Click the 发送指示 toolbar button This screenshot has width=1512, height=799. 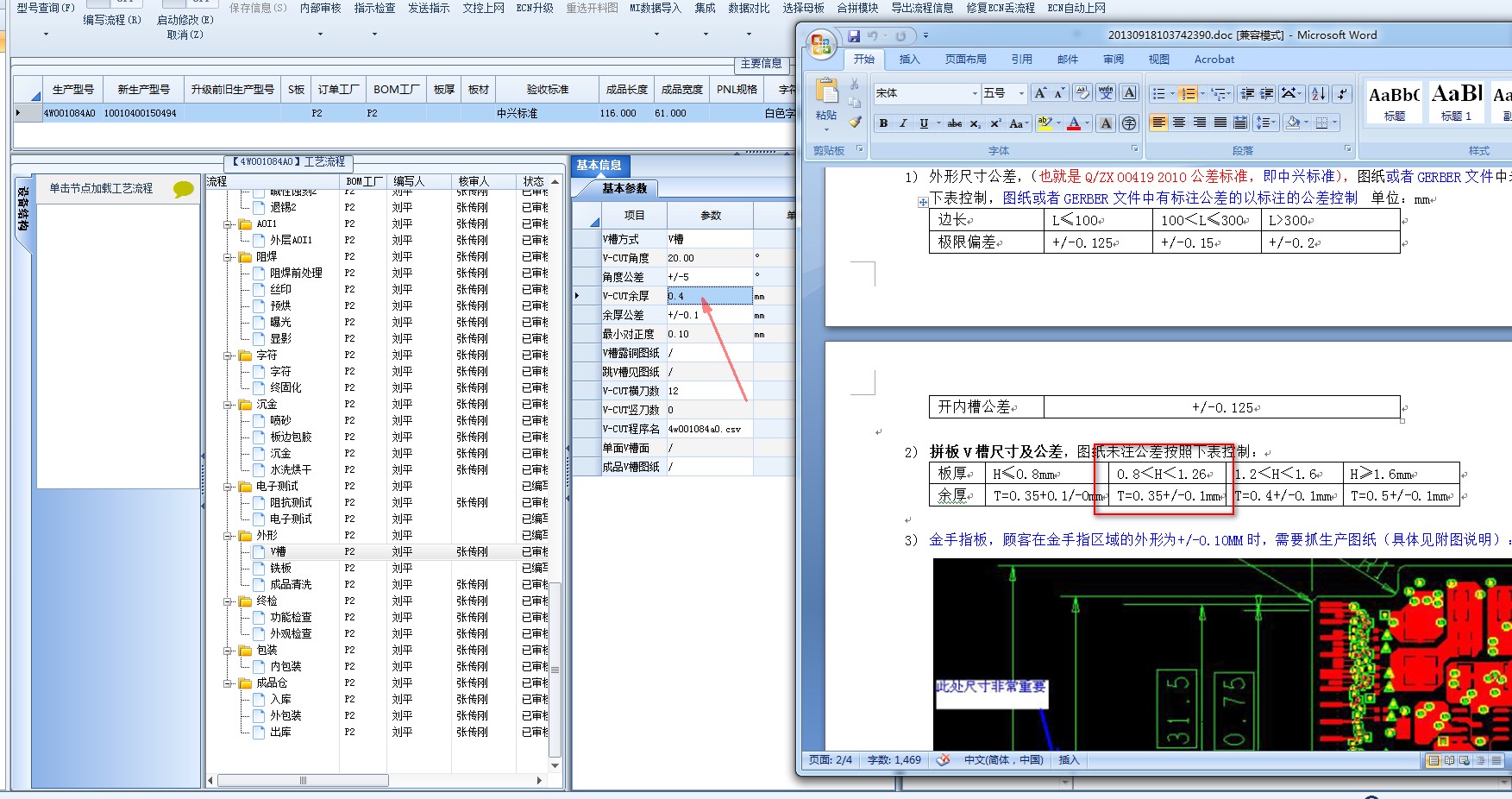(x=429, y=8)
